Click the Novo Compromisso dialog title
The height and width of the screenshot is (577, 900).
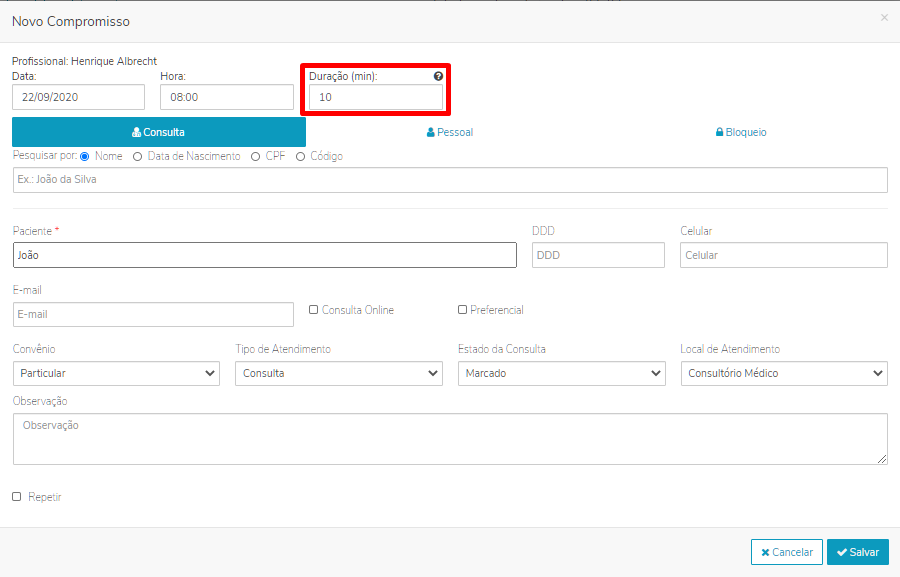tap(71, 21)
